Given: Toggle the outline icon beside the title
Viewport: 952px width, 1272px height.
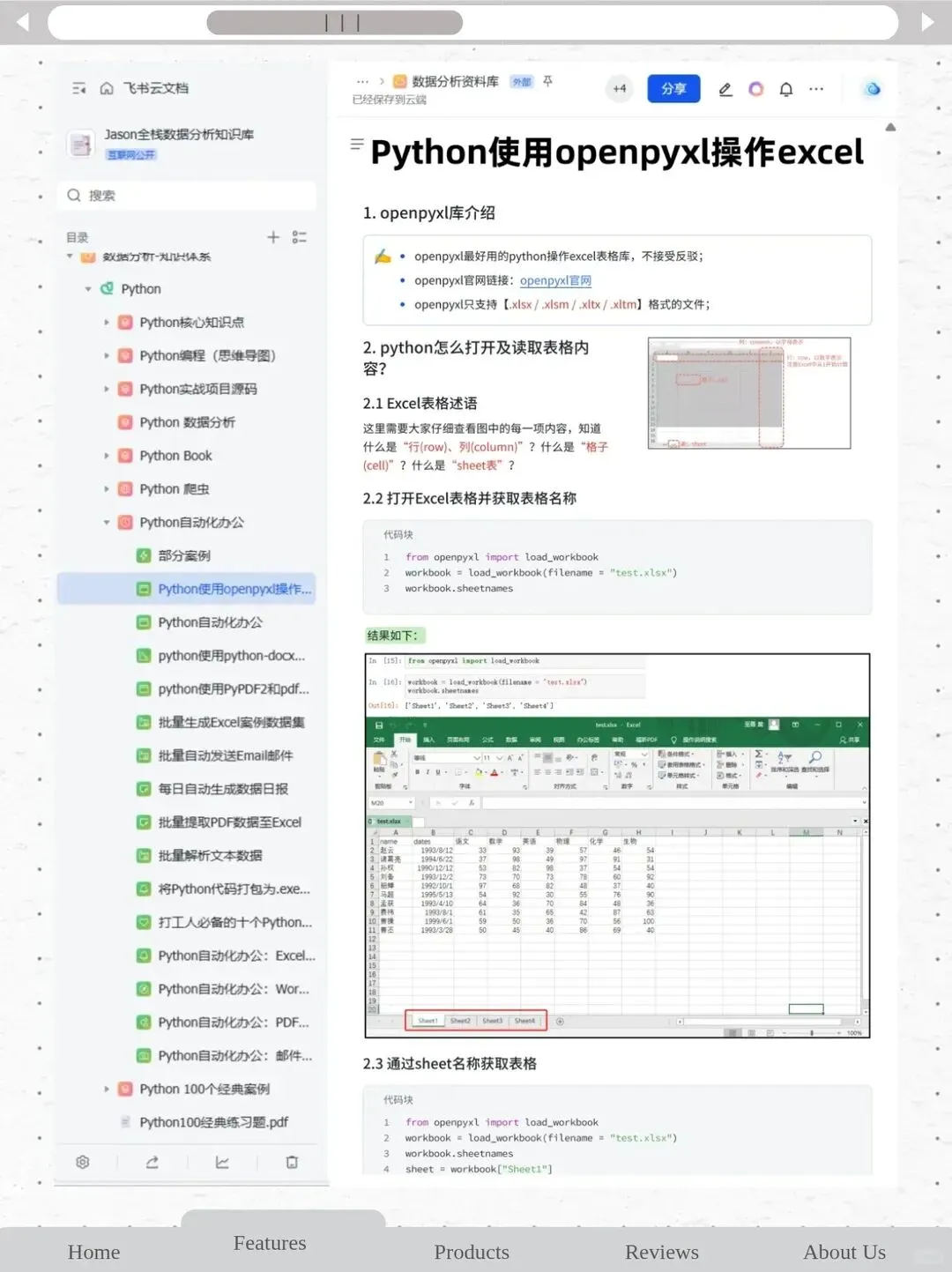Looking at the screenshot, I should pyautogui.click(x=356, y=144).
